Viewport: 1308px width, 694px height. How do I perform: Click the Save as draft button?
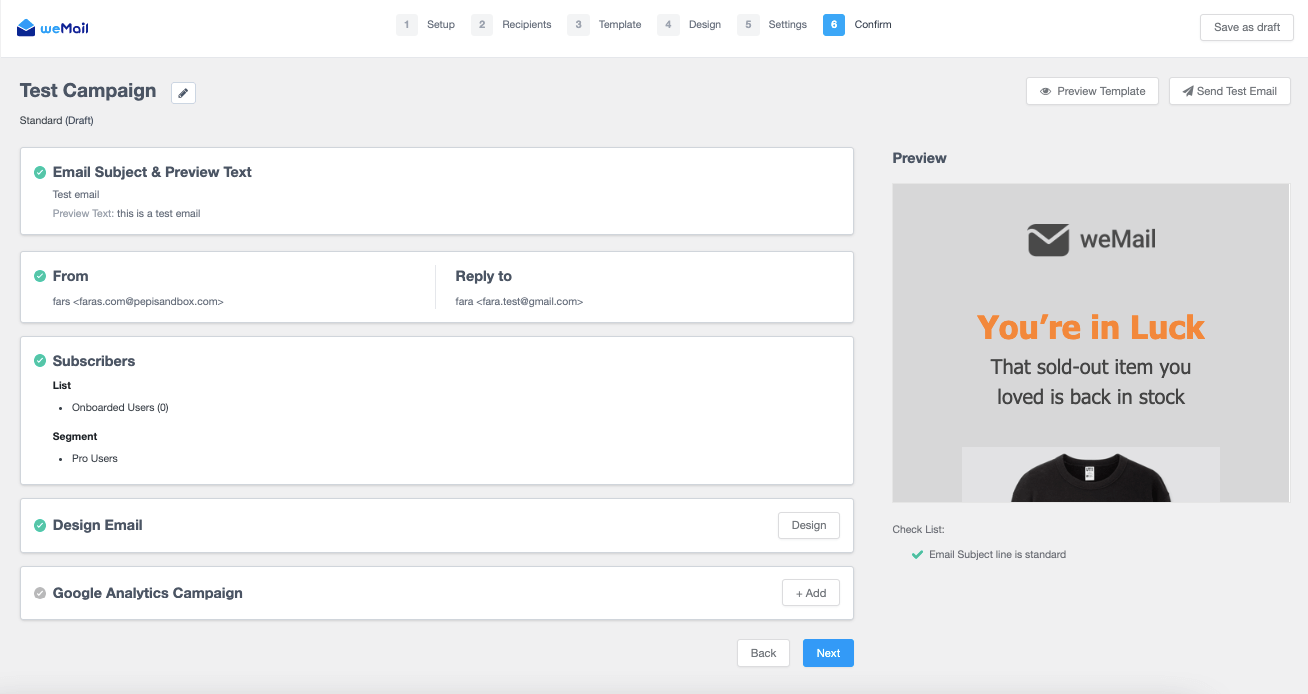point(1246,27)
